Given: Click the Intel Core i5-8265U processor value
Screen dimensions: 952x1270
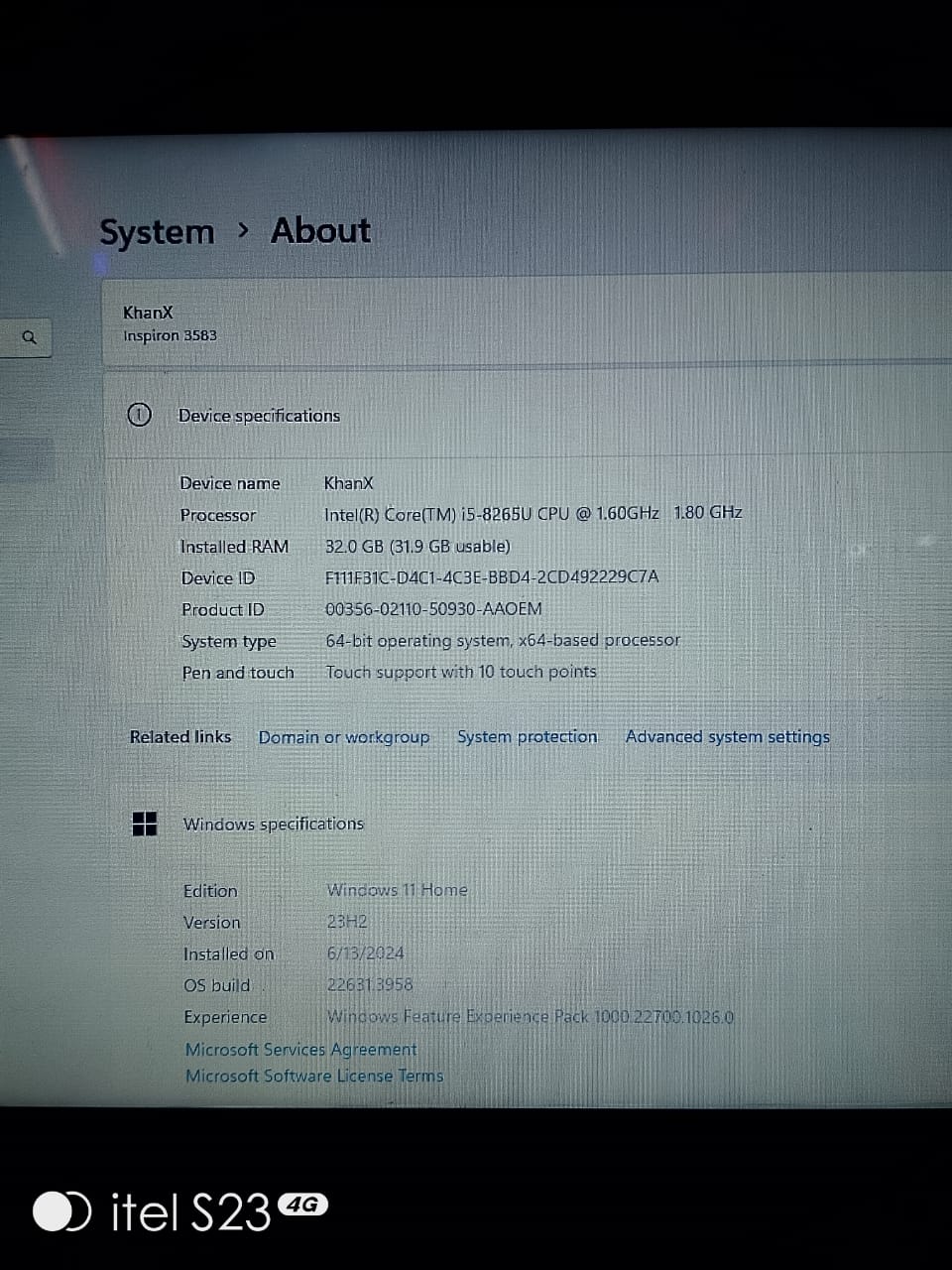Looking at the screenshot, I should (533, 513).
